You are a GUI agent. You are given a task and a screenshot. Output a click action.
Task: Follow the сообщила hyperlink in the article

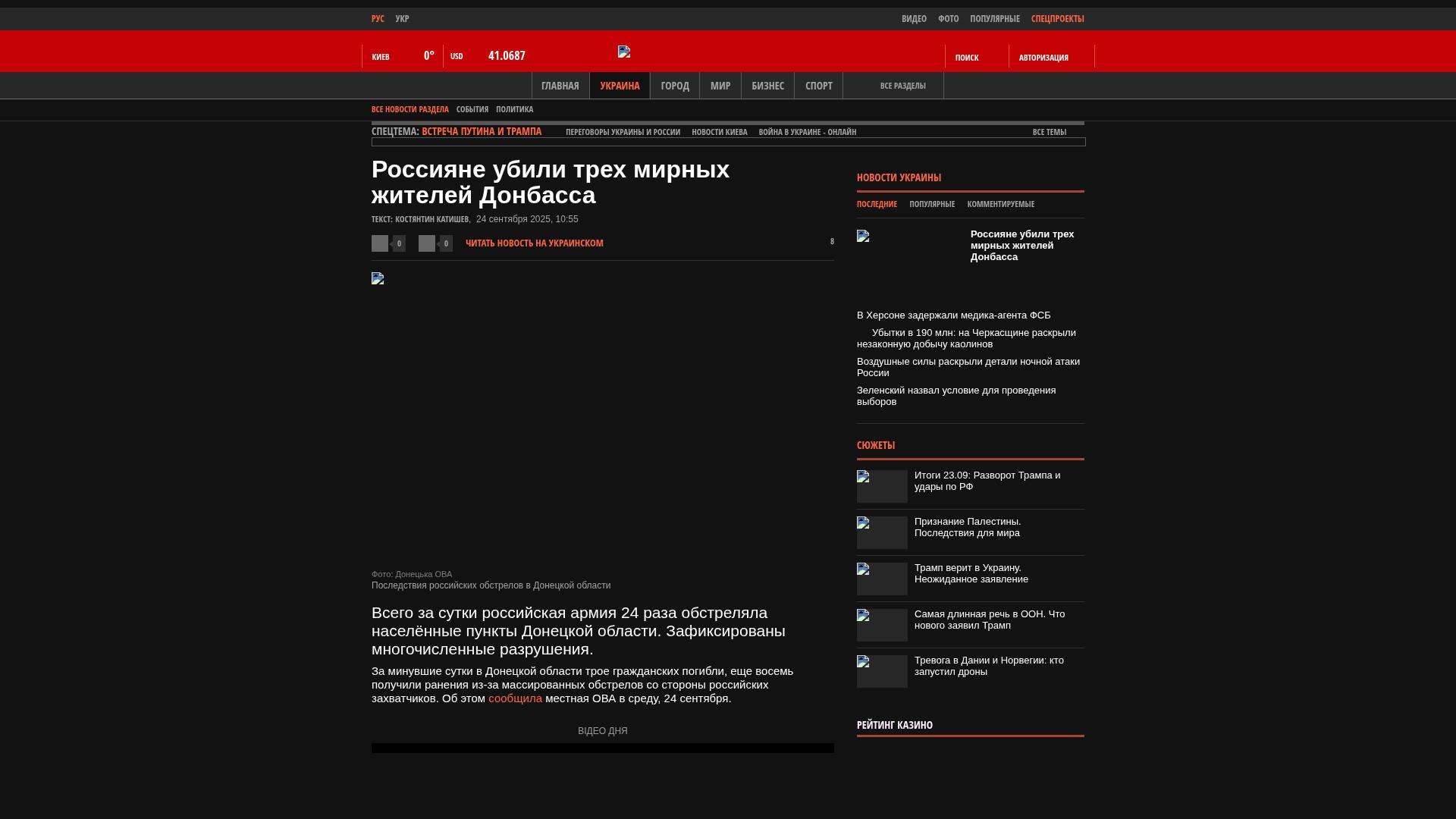[514, 698]
